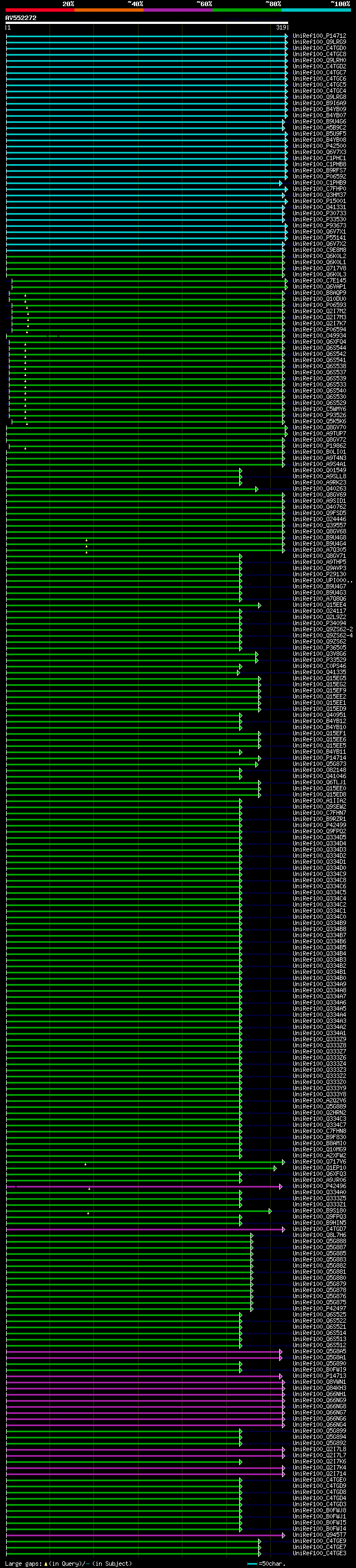Viewport: 356px width, 1568px height.
Task: Open the UniRef100_P42500 entry
Action: click(319, 146)
